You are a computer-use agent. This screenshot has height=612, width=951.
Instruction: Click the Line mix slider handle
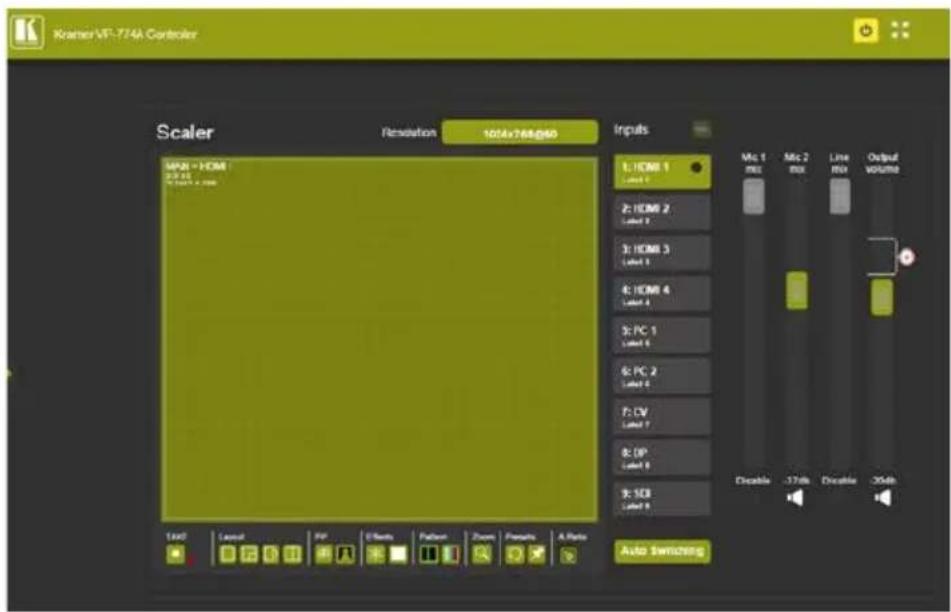[x=840, y=197]
